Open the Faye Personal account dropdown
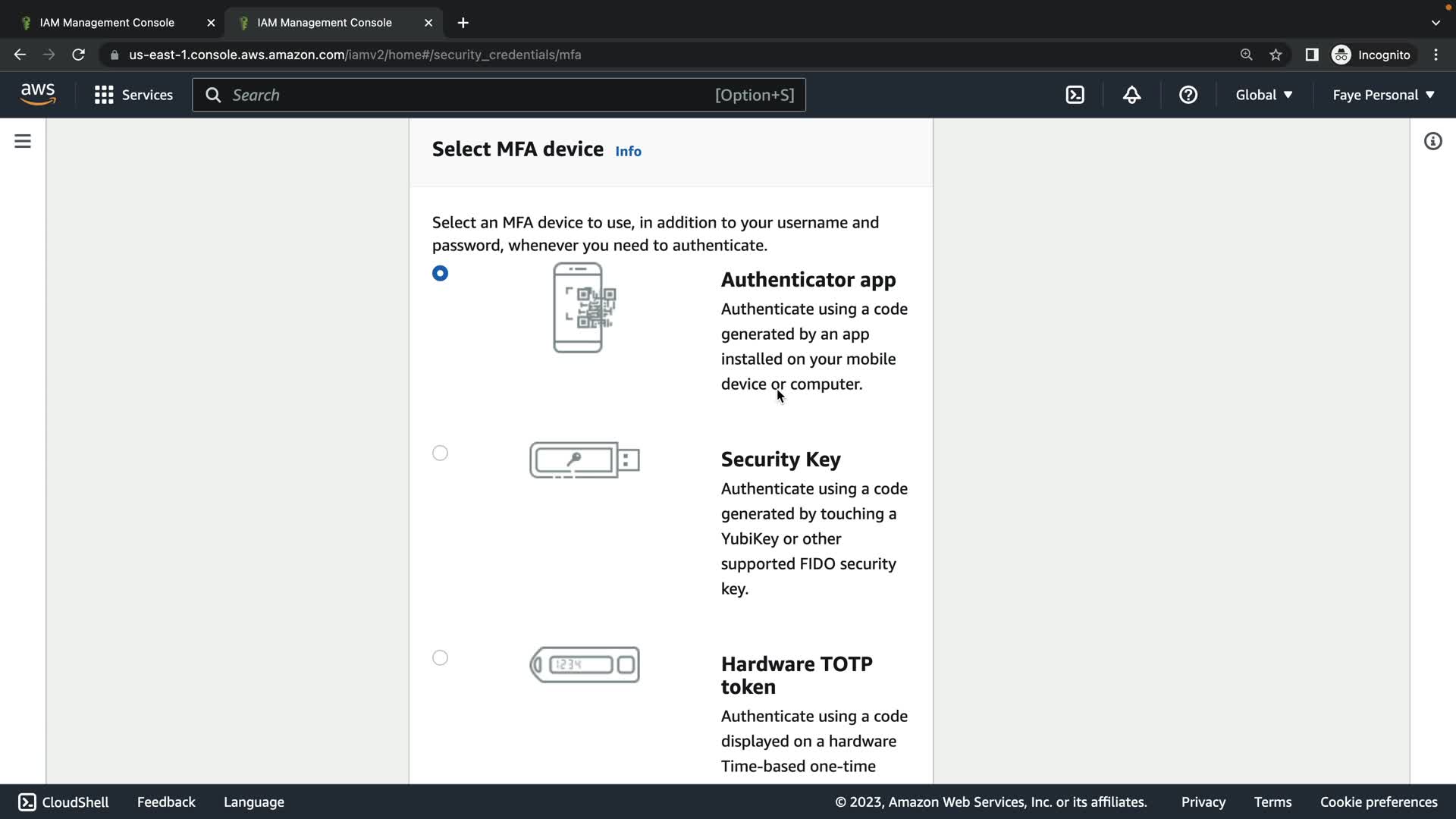The height and width of the screenshot is (819, 1456). pyautogui.click(x=1383, y=95)
